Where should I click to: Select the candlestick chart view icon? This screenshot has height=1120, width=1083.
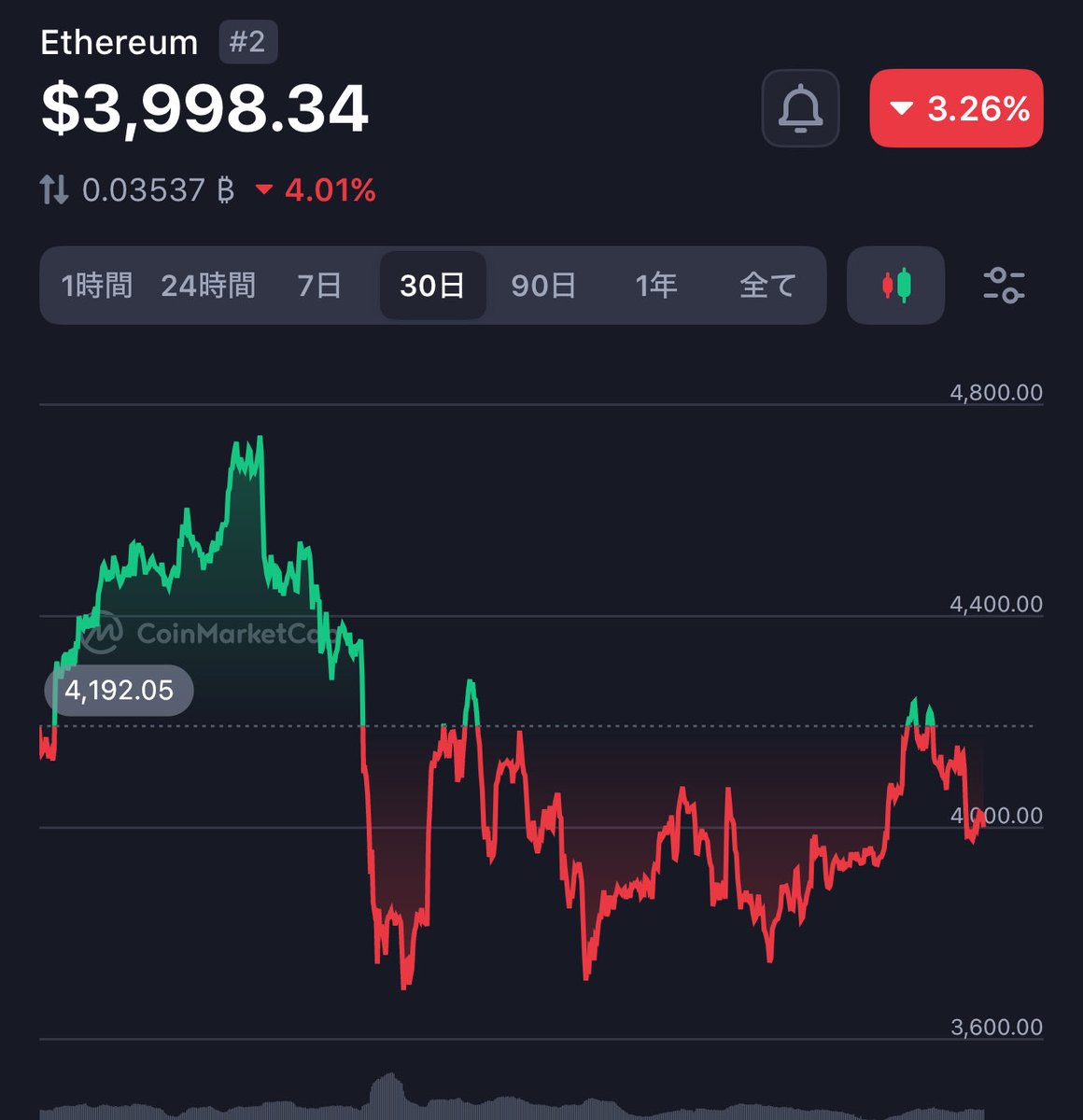[x=894, y=287]
